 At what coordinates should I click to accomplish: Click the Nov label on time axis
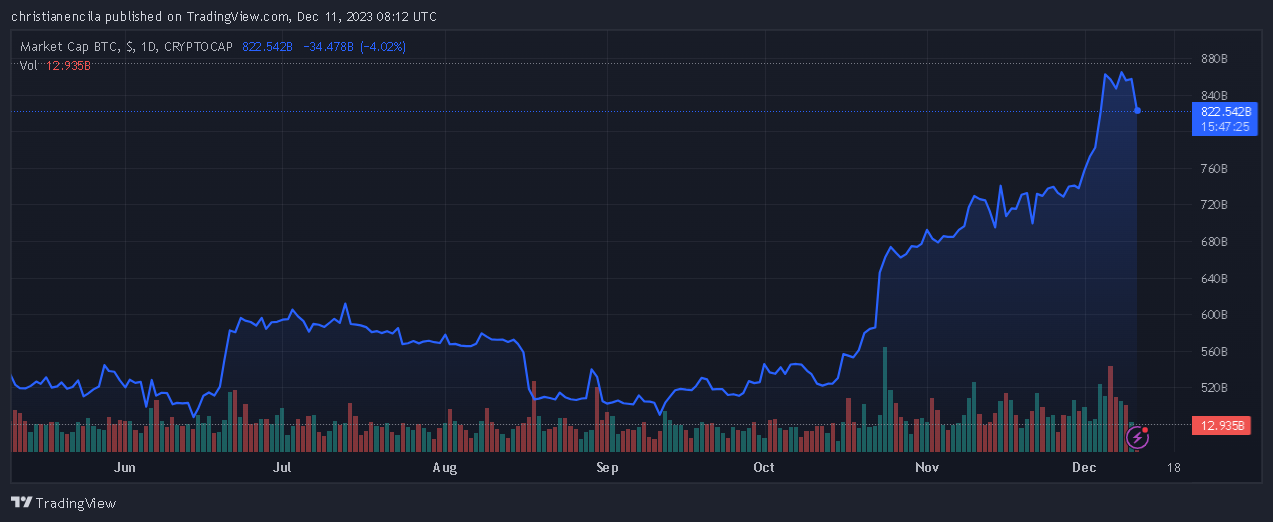(x=927, y=467)
